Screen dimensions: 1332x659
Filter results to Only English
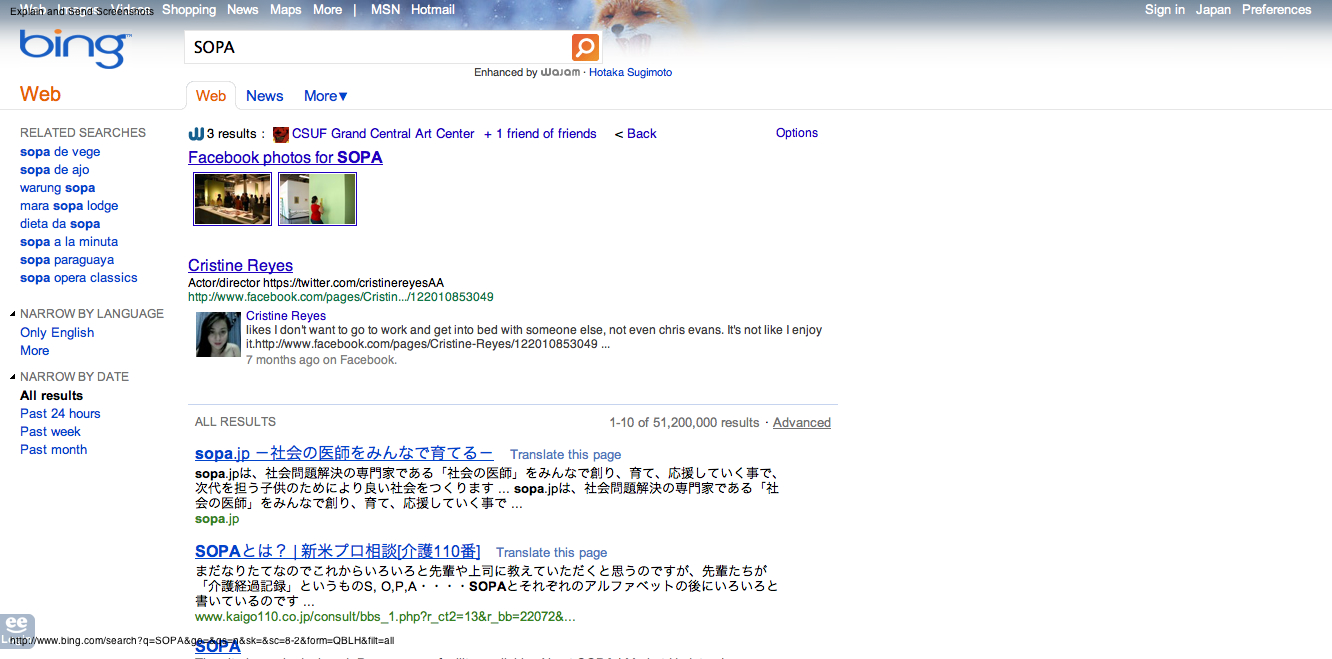[x=57, y=333]
